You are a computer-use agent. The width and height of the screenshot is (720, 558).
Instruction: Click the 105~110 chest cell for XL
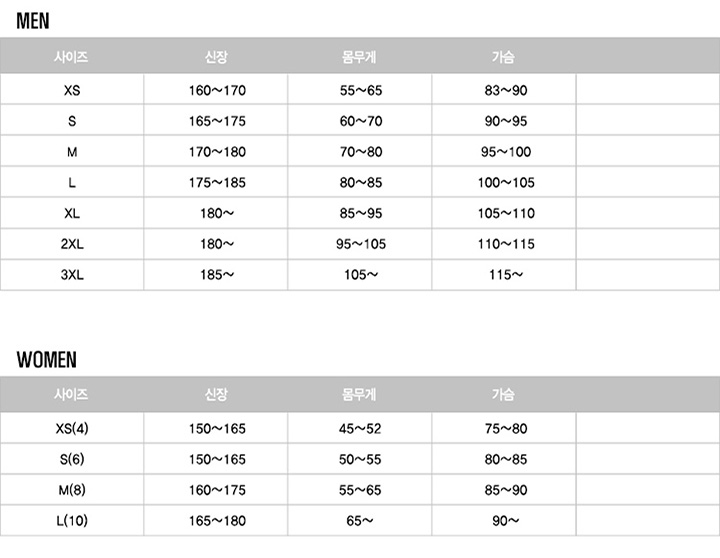tap(506, 213)
